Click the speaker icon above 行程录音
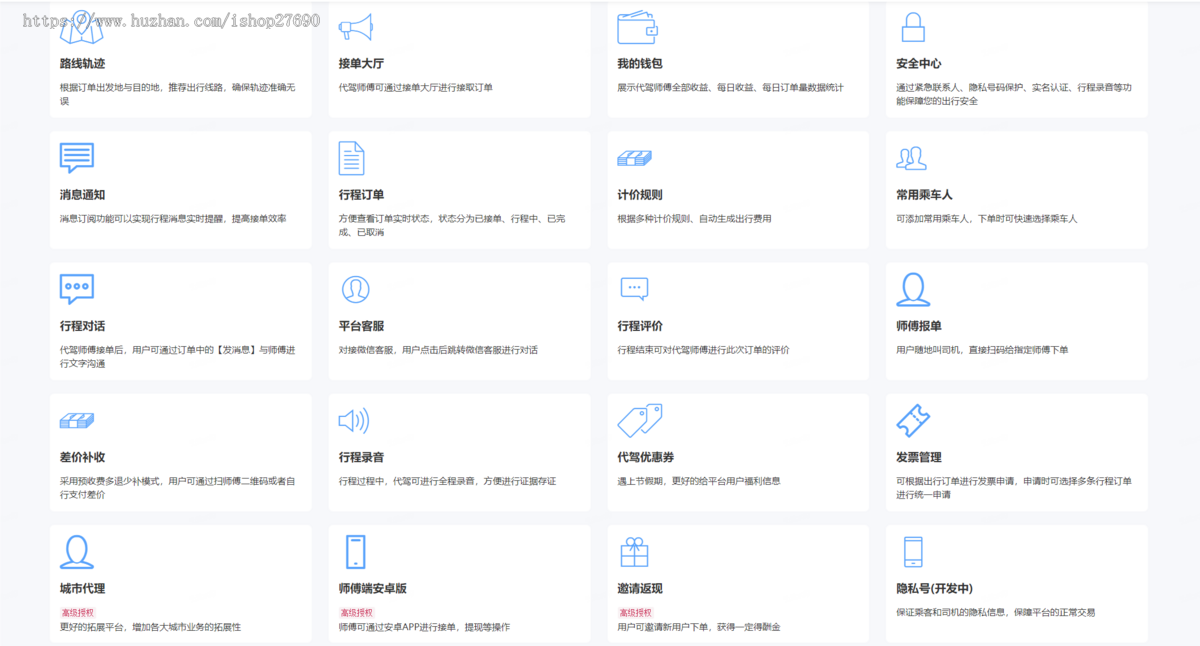 pyautogui.click(x=354, y=421)
